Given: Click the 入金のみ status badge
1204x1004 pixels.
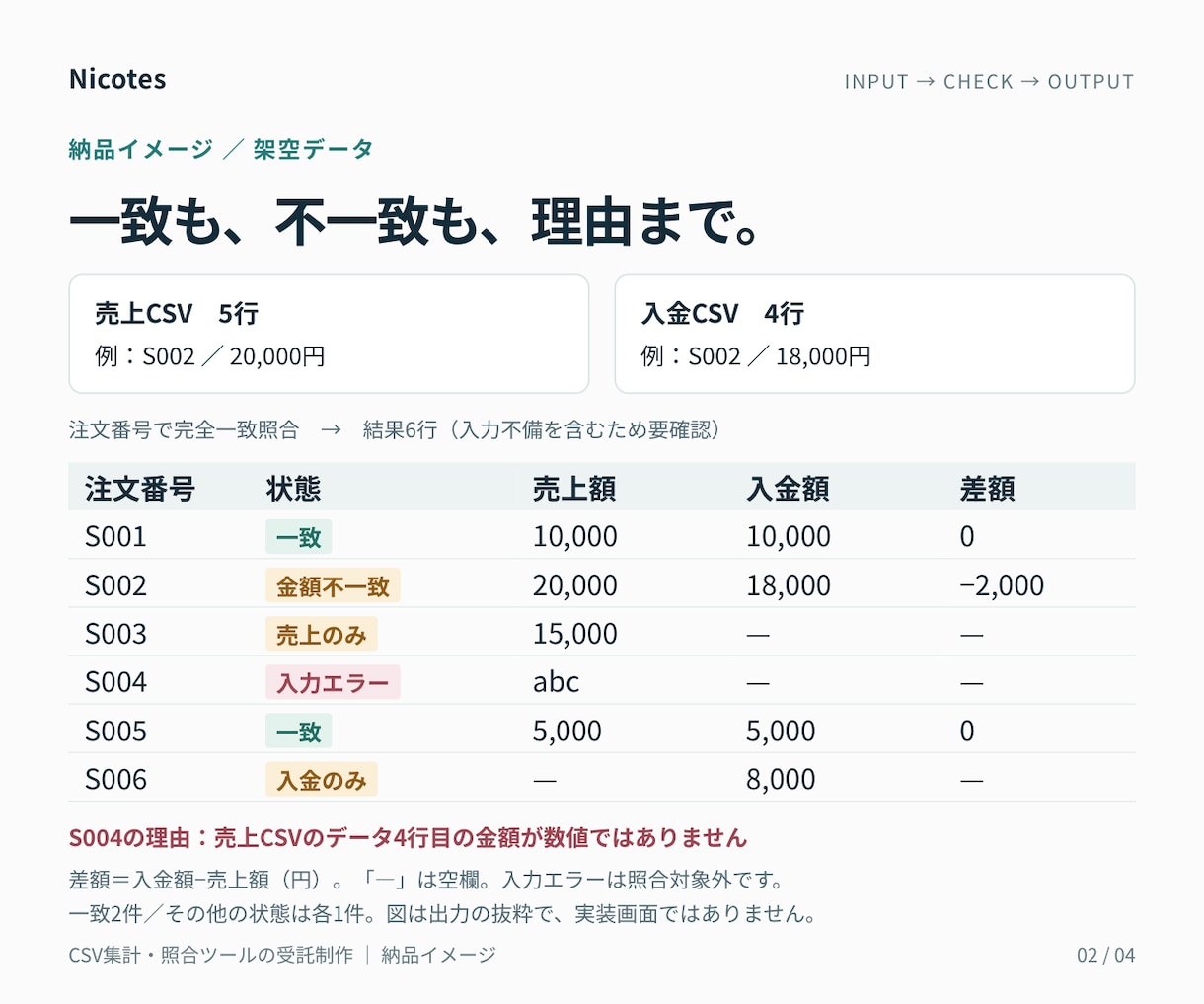Looking at the screenshot, I should [x=322, y=780].
